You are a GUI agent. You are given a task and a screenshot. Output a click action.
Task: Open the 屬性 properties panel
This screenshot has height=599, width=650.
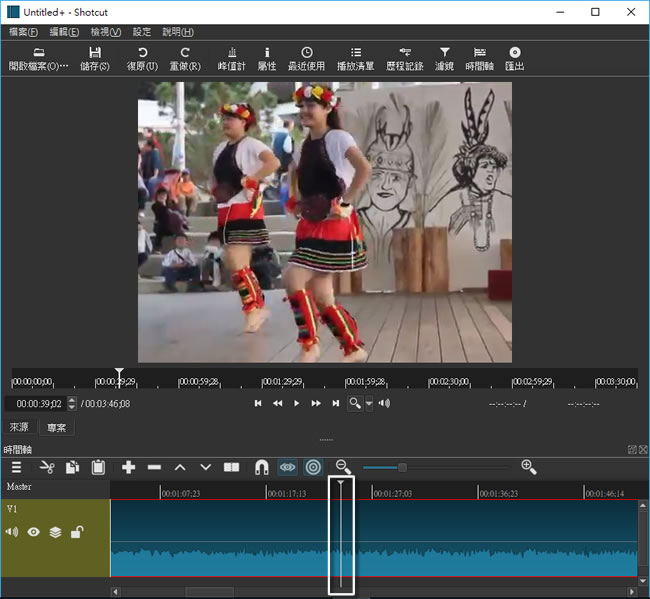pyautogui.click(x=267, y=58)
